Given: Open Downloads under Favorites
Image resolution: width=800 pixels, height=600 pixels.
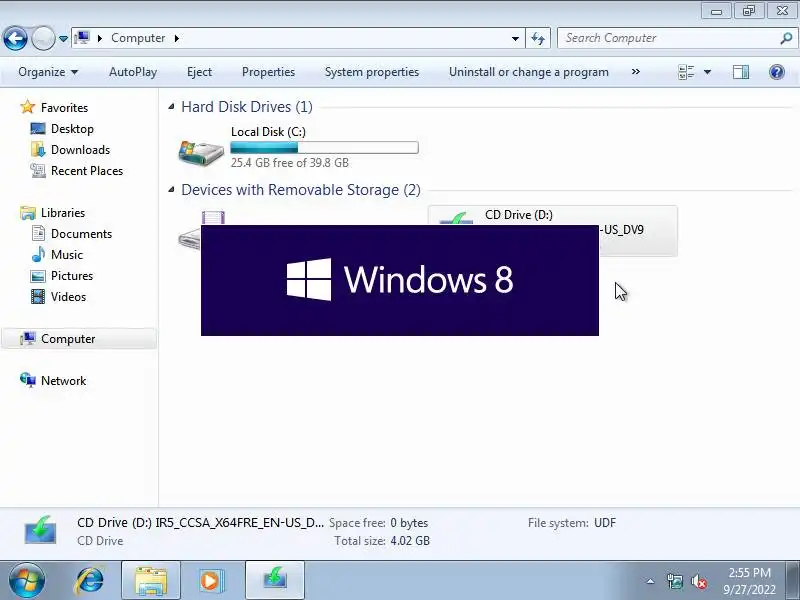Looking at the screenshot, I should 80,149.
